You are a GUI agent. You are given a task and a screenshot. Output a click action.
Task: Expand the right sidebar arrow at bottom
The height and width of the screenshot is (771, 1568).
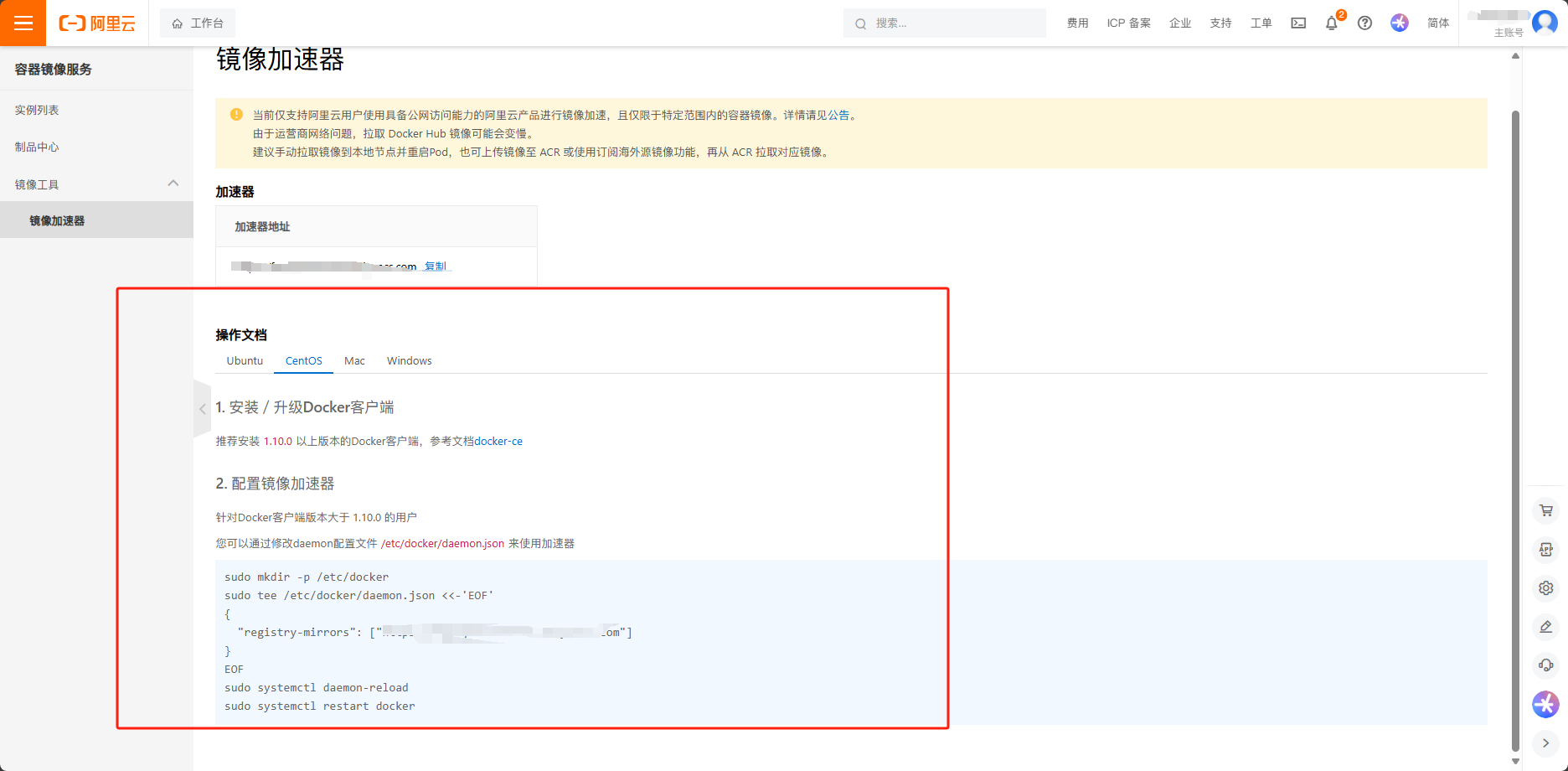1545,743
